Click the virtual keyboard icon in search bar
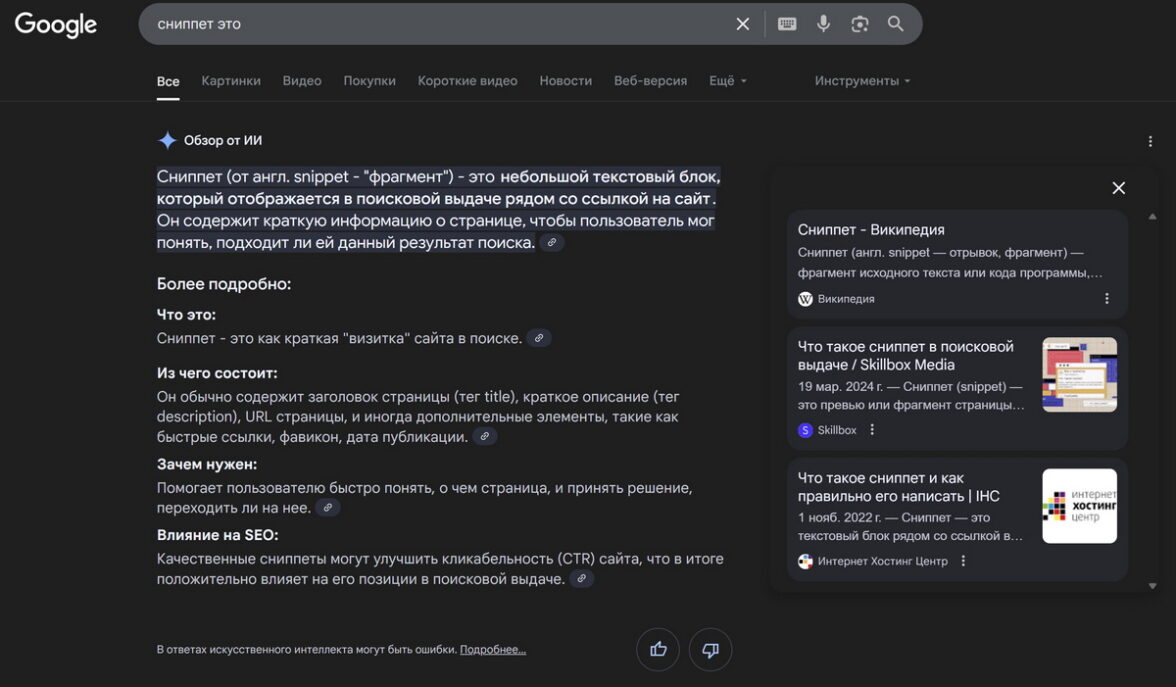 (x=787, y=24)
